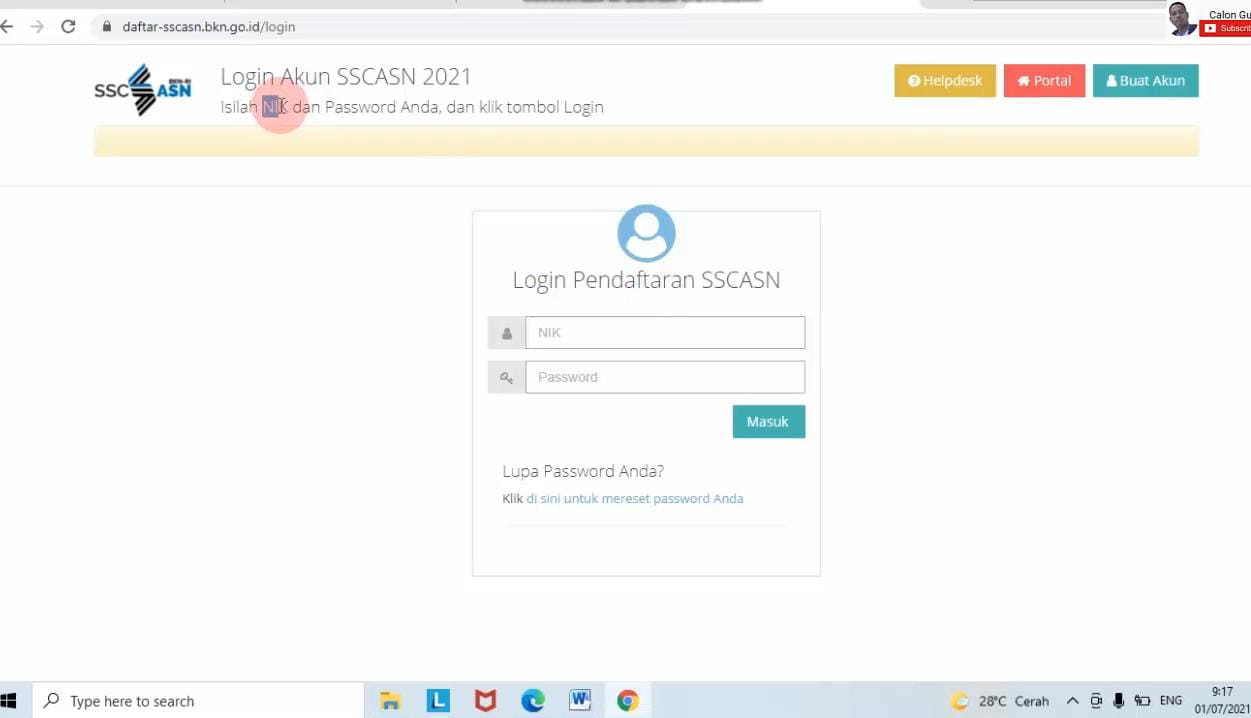The width and height of the screenshot is (1251, 718).
Task: Go to the Portal page
Action: pyautogui.click(x=1044, y=81)
